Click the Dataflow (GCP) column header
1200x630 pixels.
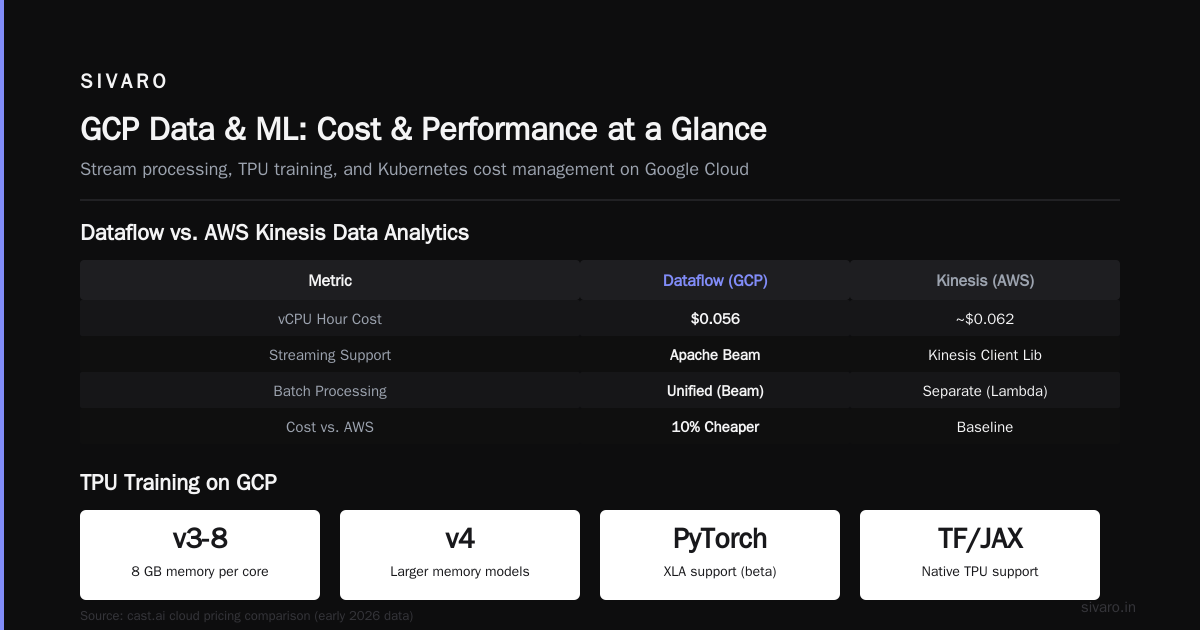(x=715, y=281)
